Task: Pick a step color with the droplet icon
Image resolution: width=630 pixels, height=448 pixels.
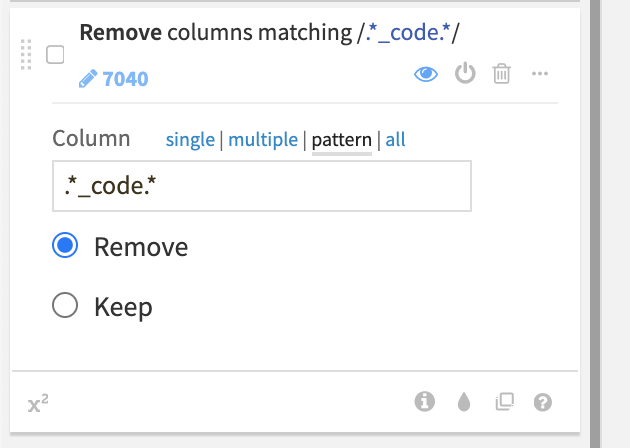Action: 464,402
